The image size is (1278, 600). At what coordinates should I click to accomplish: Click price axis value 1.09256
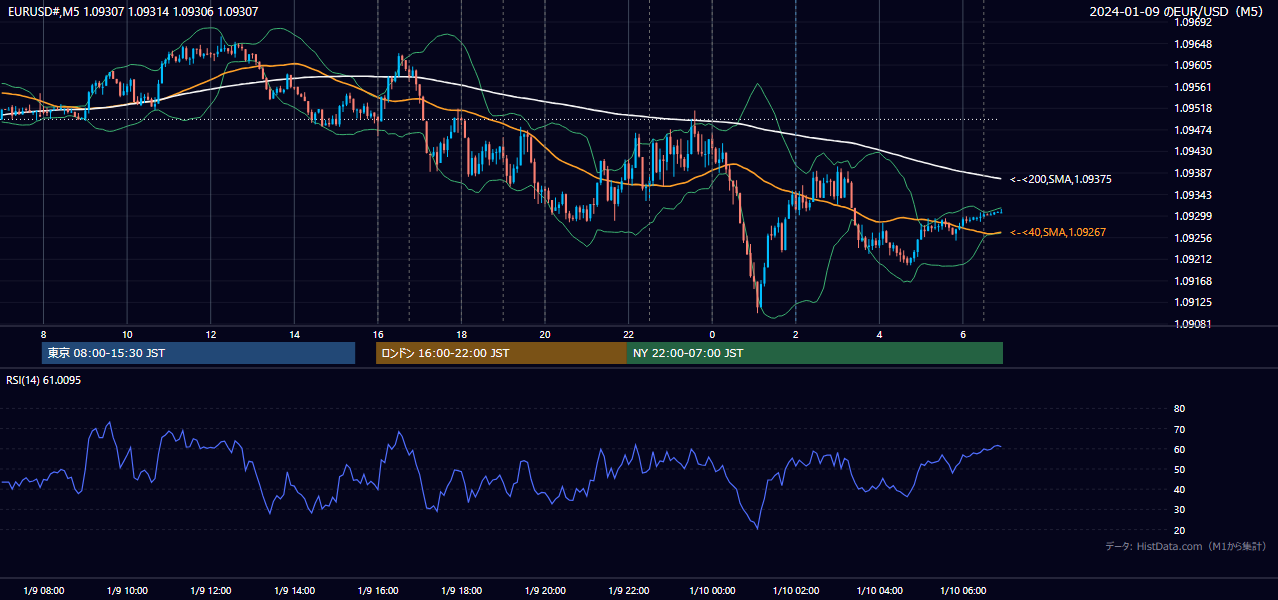coord(1193,238)
